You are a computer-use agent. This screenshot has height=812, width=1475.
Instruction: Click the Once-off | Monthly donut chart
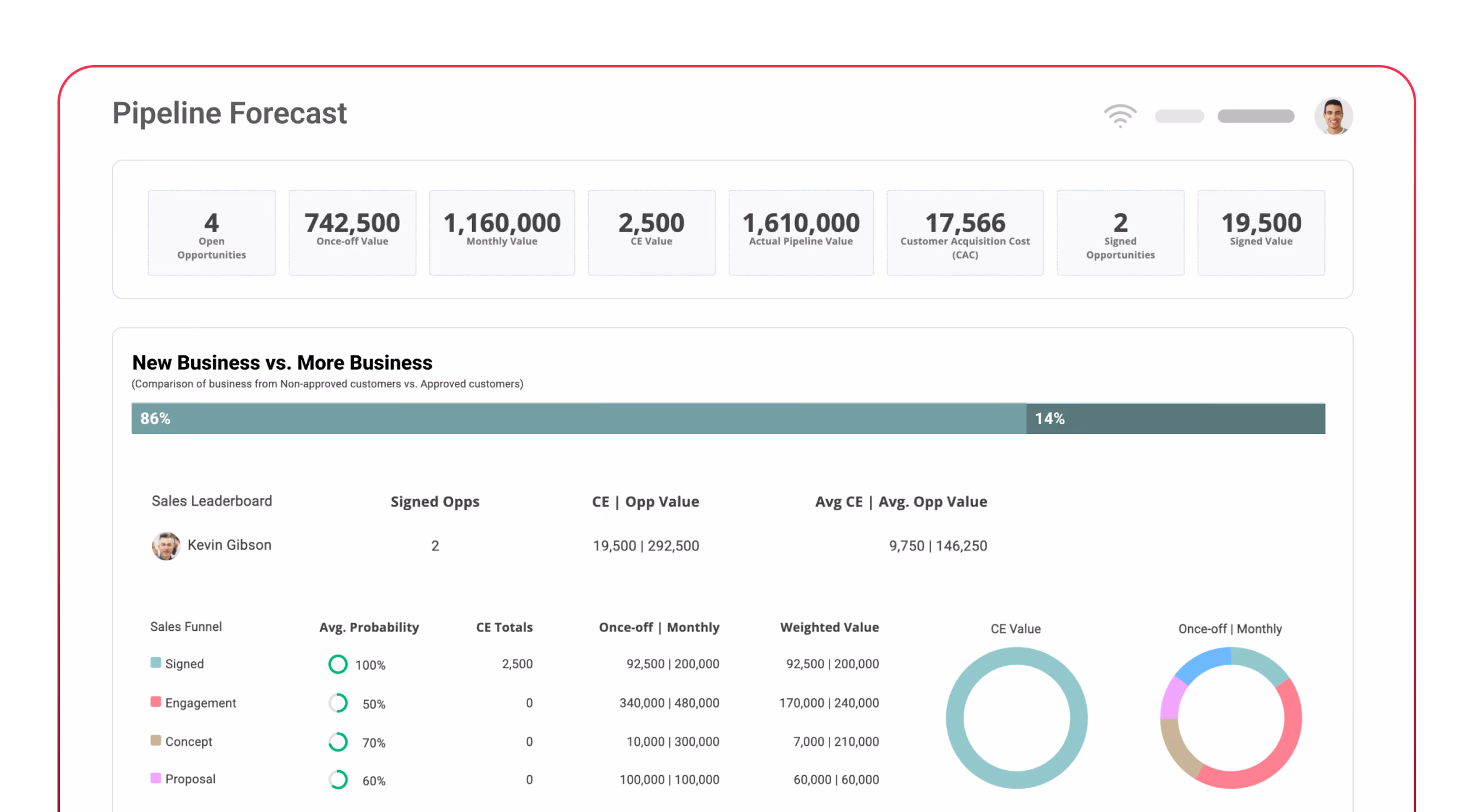1231,718
